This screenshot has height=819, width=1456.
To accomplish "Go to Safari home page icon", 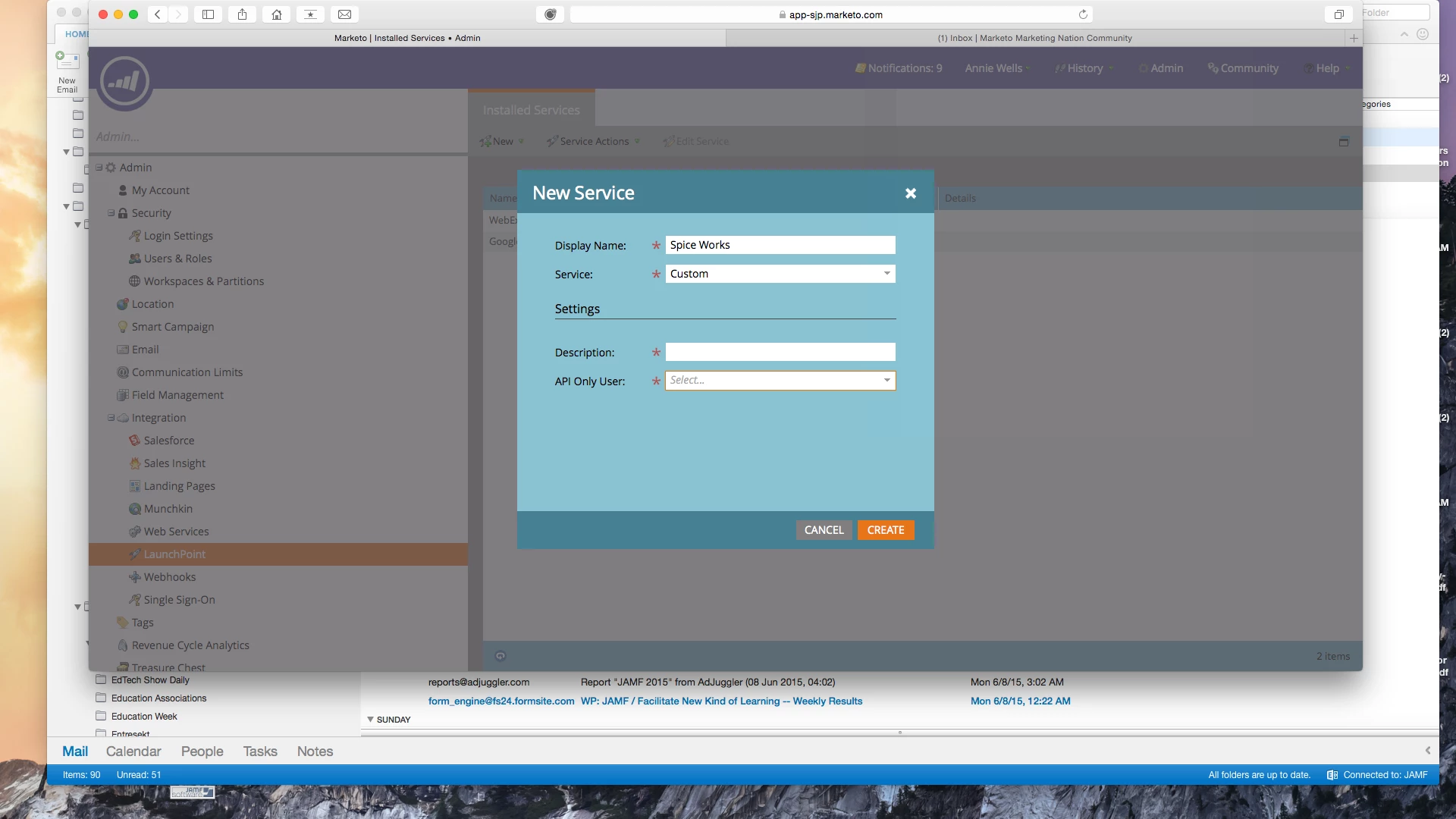I will pyautogui.click(x=277, y=14).
